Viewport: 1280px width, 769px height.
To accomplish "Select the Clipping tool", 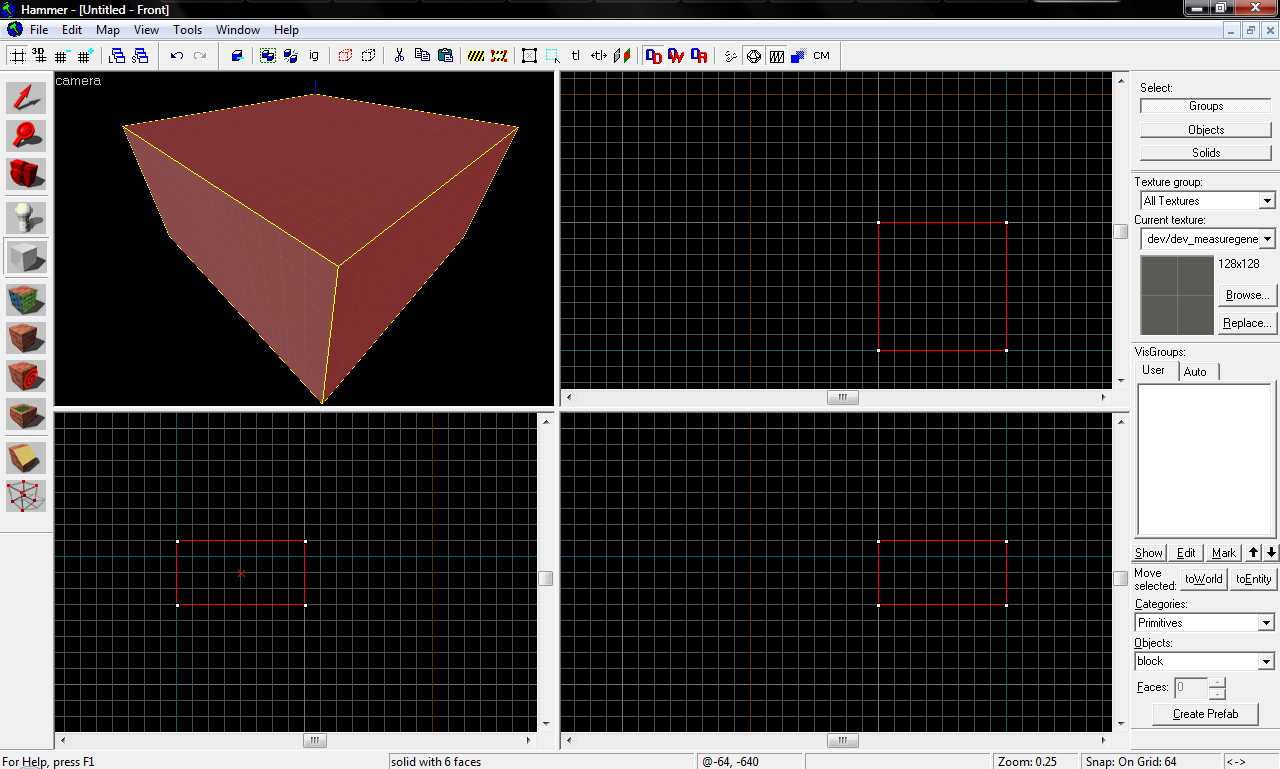I will [x=27, y=457].
